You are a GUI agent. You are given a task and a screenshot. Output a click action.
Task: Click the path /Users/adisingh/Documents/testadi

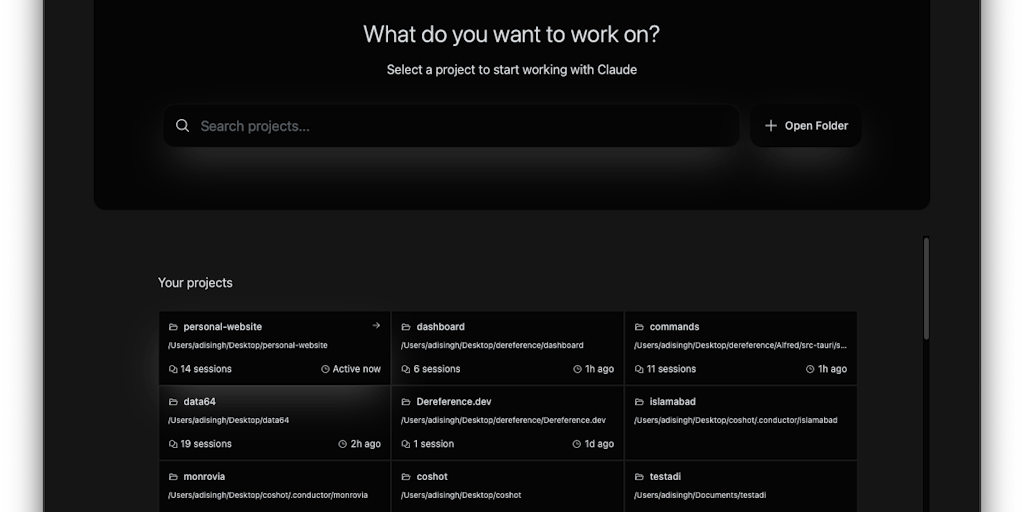(x=700, y=496)
